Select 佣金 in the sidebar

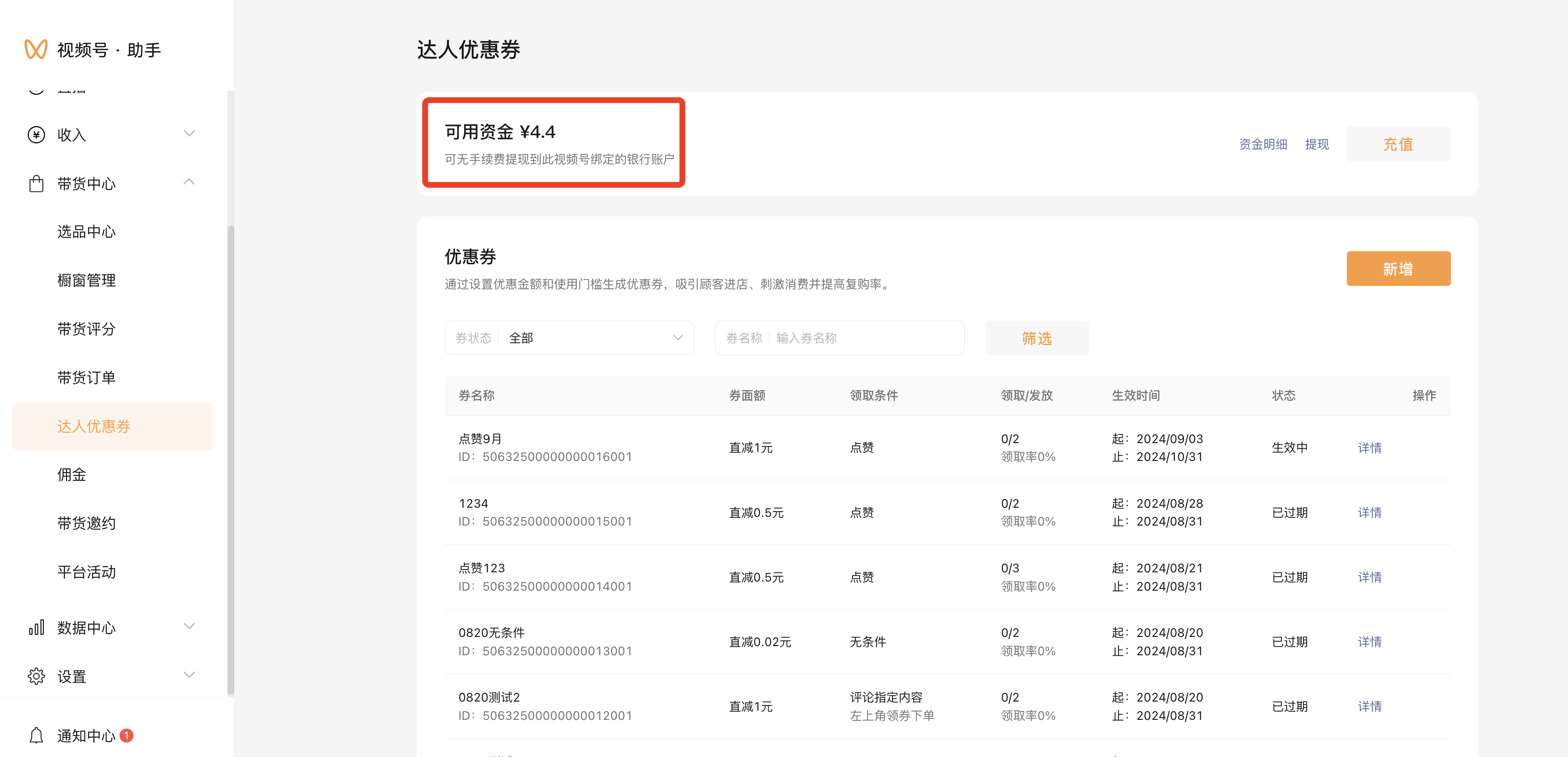(x=71, y=474)
